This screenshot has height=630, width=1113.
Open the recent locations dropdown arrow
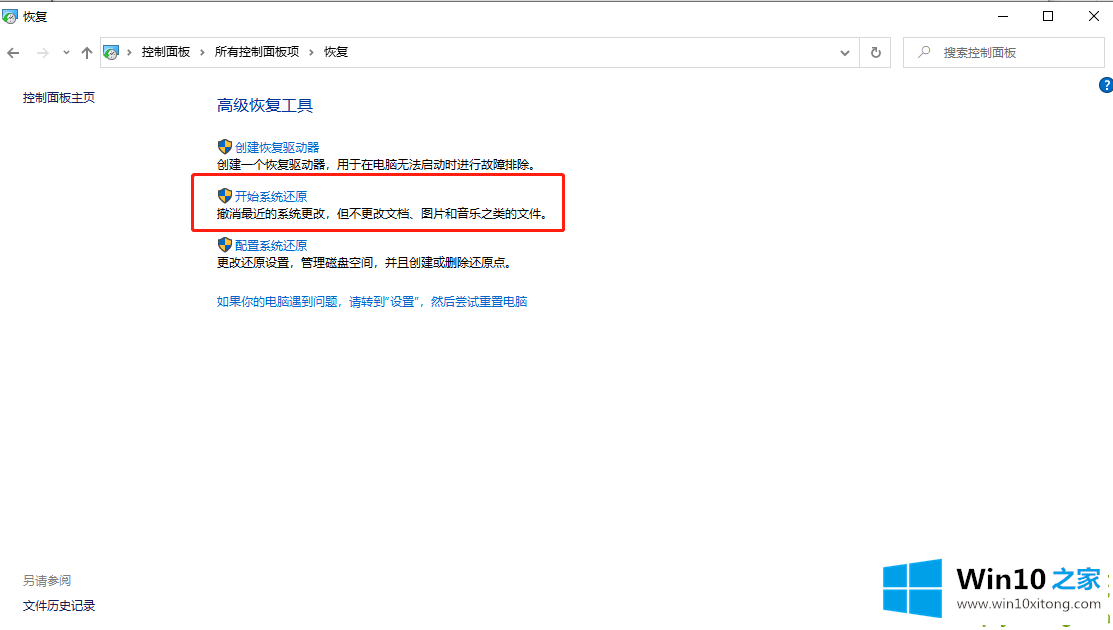[x=66, y=53]
